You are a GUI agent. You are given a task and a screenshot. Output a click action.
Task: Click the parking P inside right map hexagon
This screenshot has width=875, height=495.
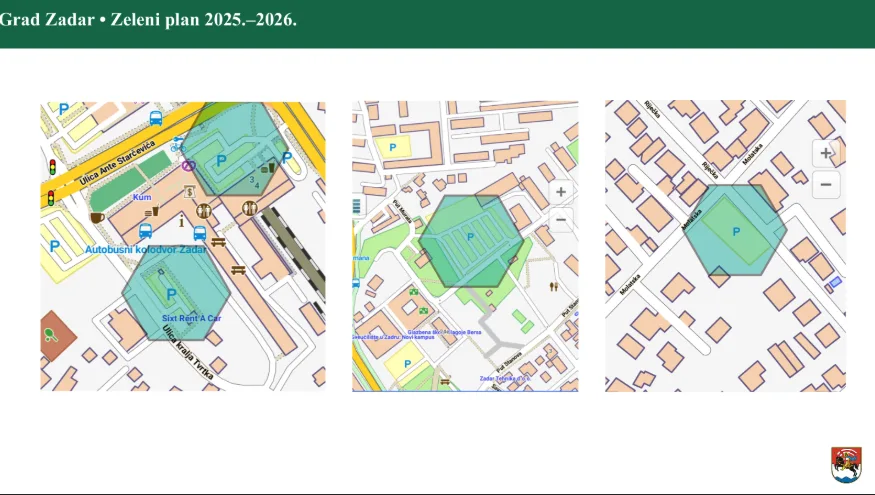[x=737, y=232]
